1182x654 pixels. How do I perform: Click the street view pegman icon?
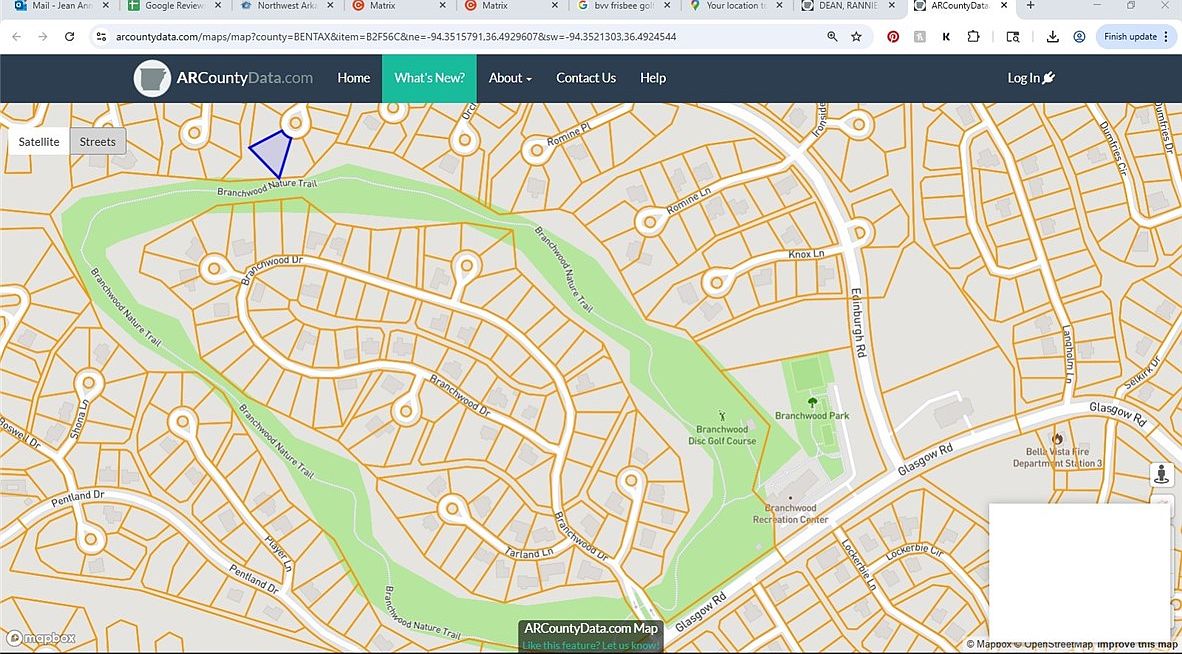[1161, 474]
